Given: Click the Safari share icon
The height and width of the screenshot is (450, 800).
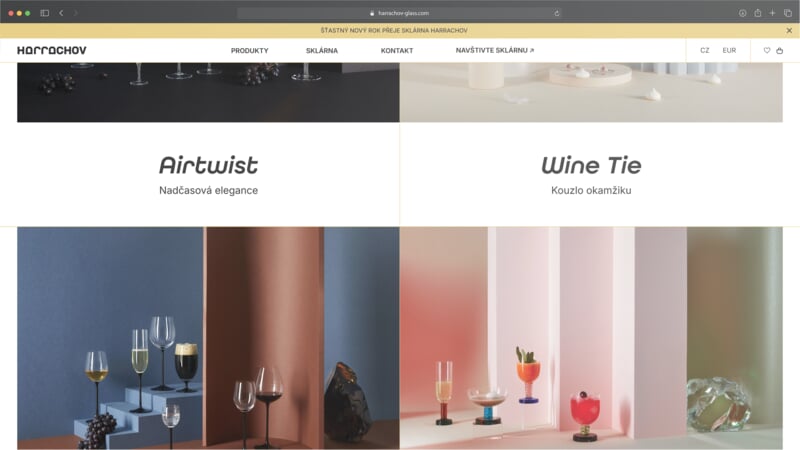Looking at the screenshot, I should coord(758,13).
